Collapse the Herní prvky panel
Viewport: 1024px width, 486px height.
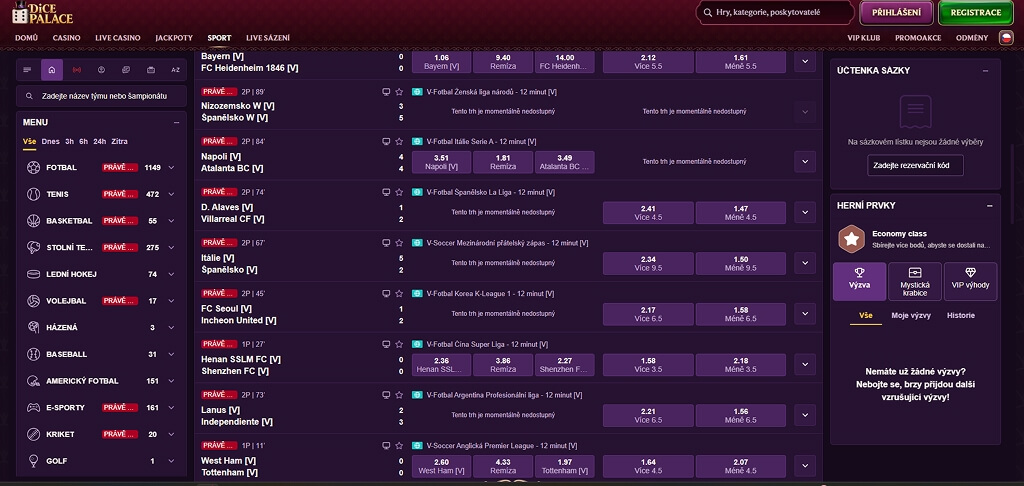tap(991, 206)
